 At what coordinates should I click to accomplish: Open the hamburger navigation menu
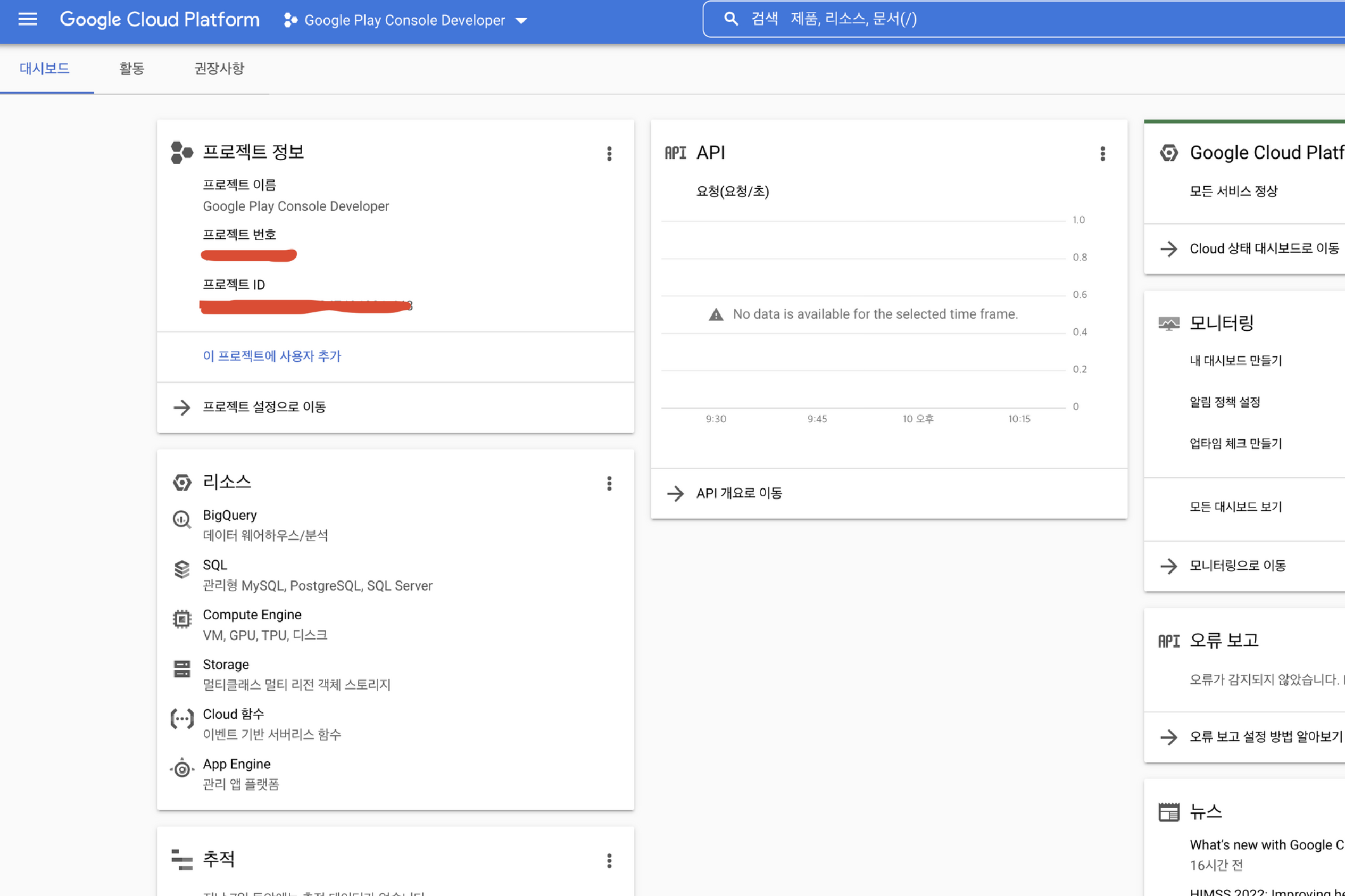click(x=28, y=20)
